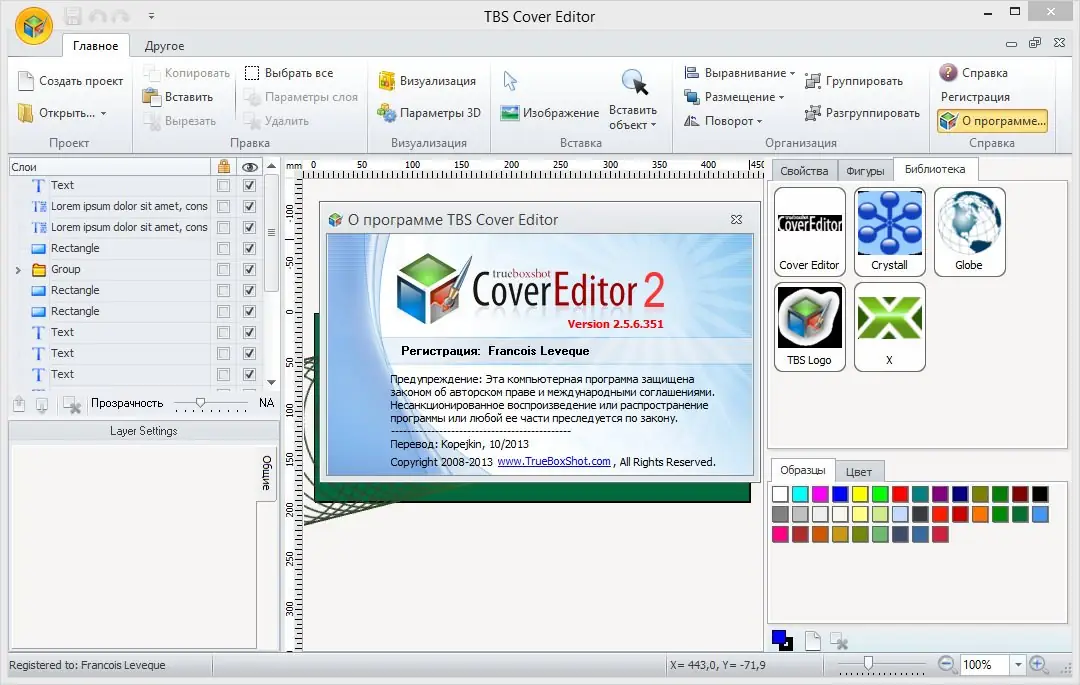Lock the second Lorem ipsum layer
This screenshot has width=1080, height=685.
[x=223, y=227]
